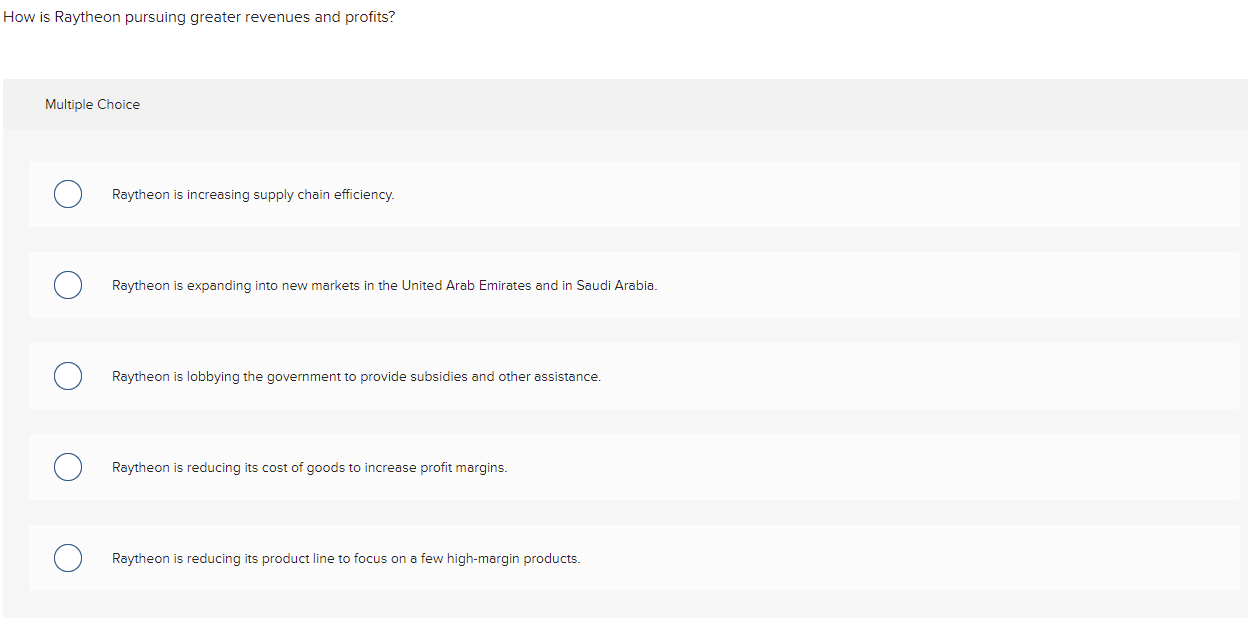This screenshot has width=1248, height=618.
Task: Click the question about Raytheon revenues
Action: coord(198,17)
